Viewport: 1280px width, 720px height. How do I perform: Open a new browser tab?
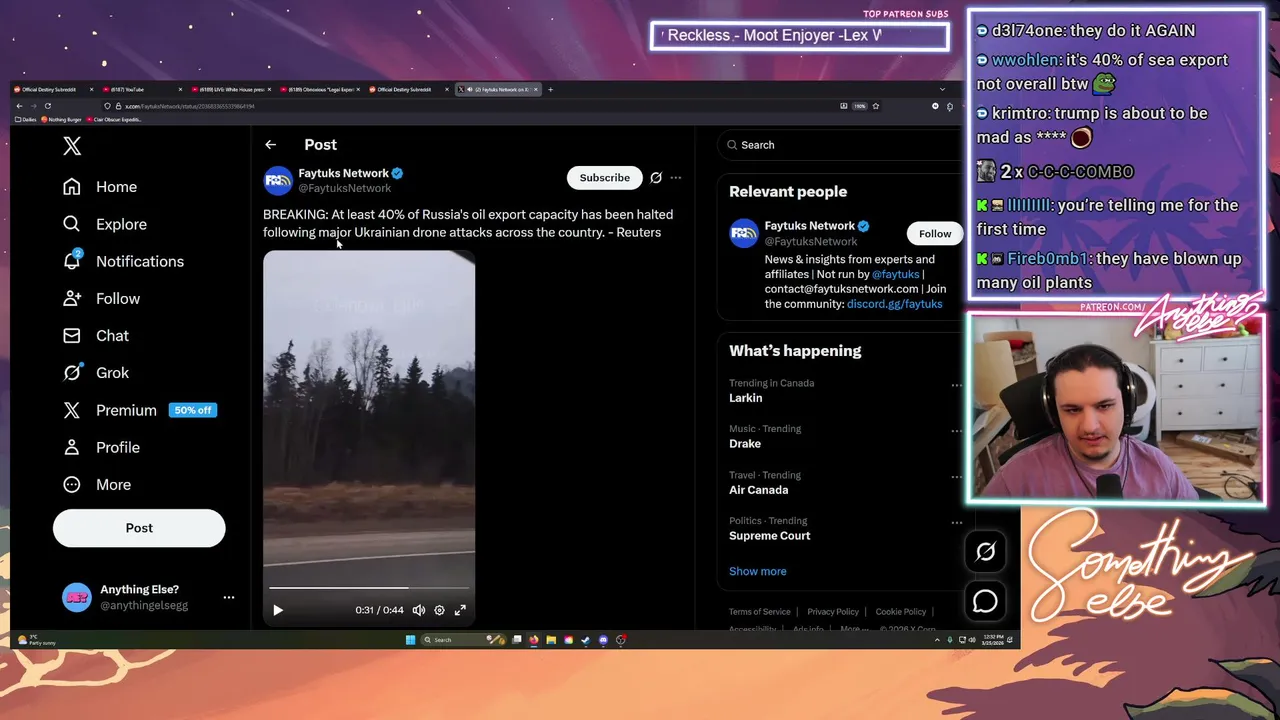click(550, 89)
